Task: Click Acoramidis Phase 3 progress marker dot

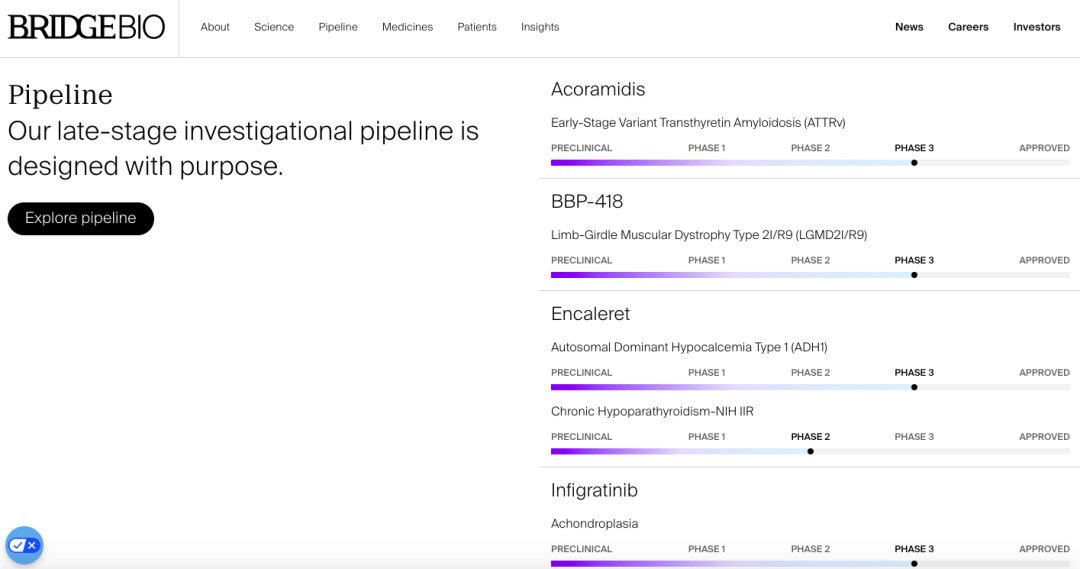Action: coord(914,163)
